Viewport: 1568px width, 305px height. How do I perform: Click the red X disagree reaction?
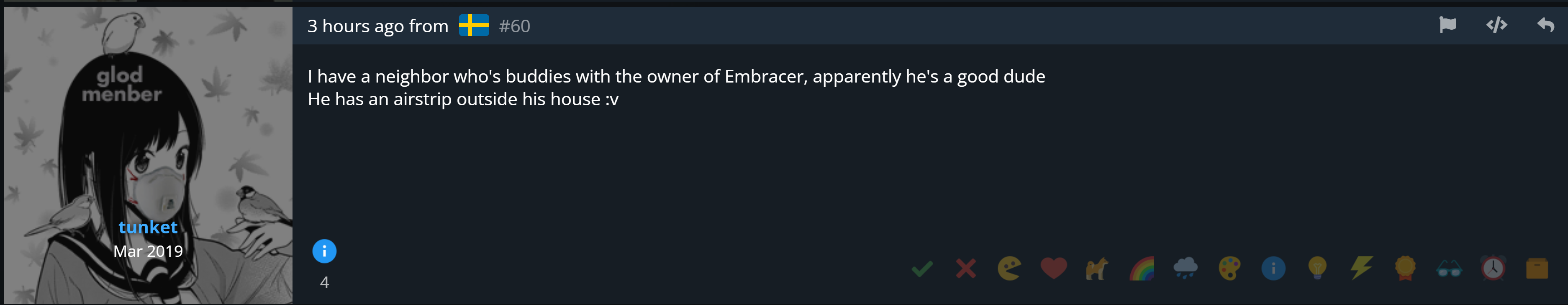pyautogui.click(x=966, y=269)
